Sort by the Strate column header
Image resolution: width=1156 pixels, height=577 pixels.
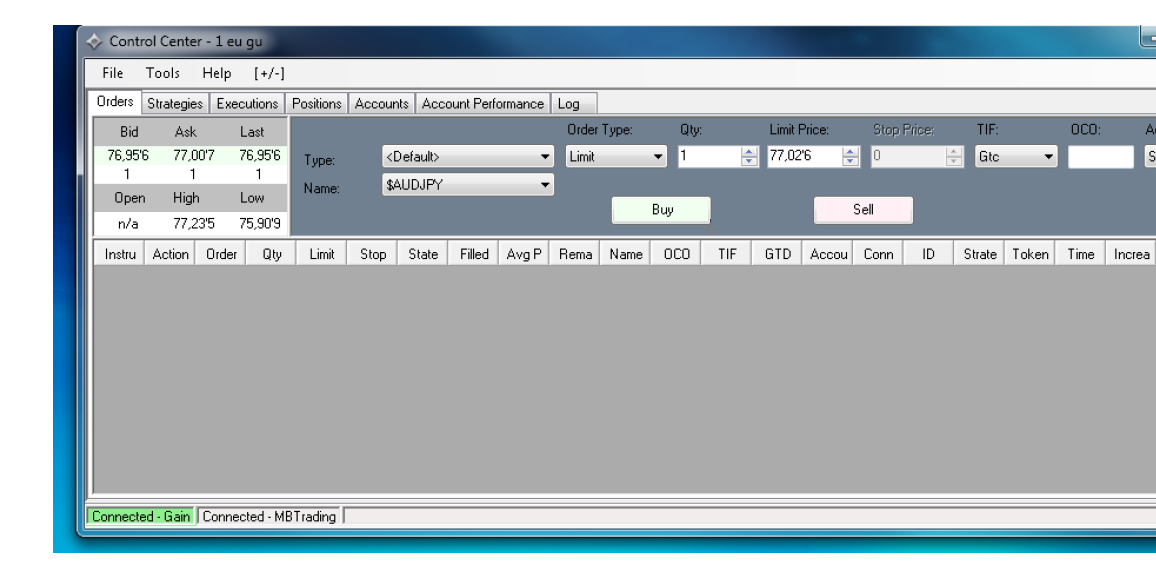point(979,254)
